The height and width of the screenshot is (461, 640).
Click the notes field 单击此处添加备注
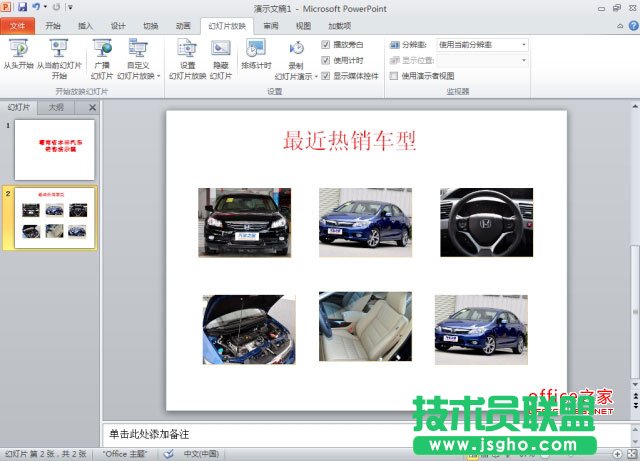point(149,434)
